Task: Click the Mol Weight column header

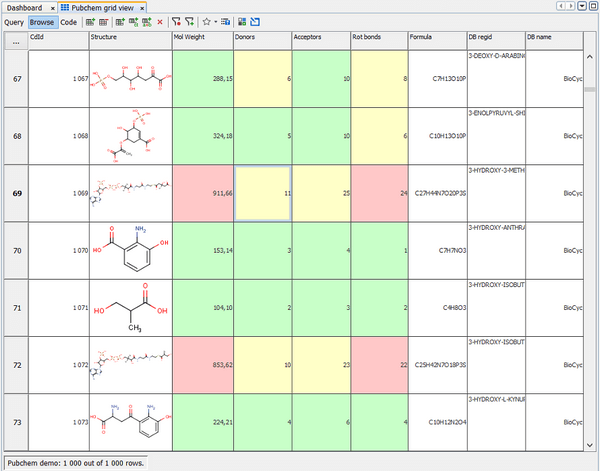Action: point(201,38)
